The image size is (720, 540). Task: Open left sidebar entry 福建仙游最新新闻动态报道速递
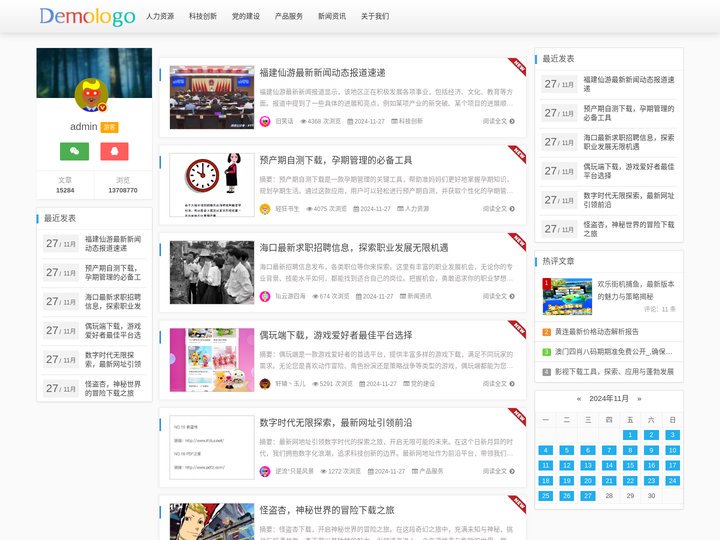tap(113, 244)
